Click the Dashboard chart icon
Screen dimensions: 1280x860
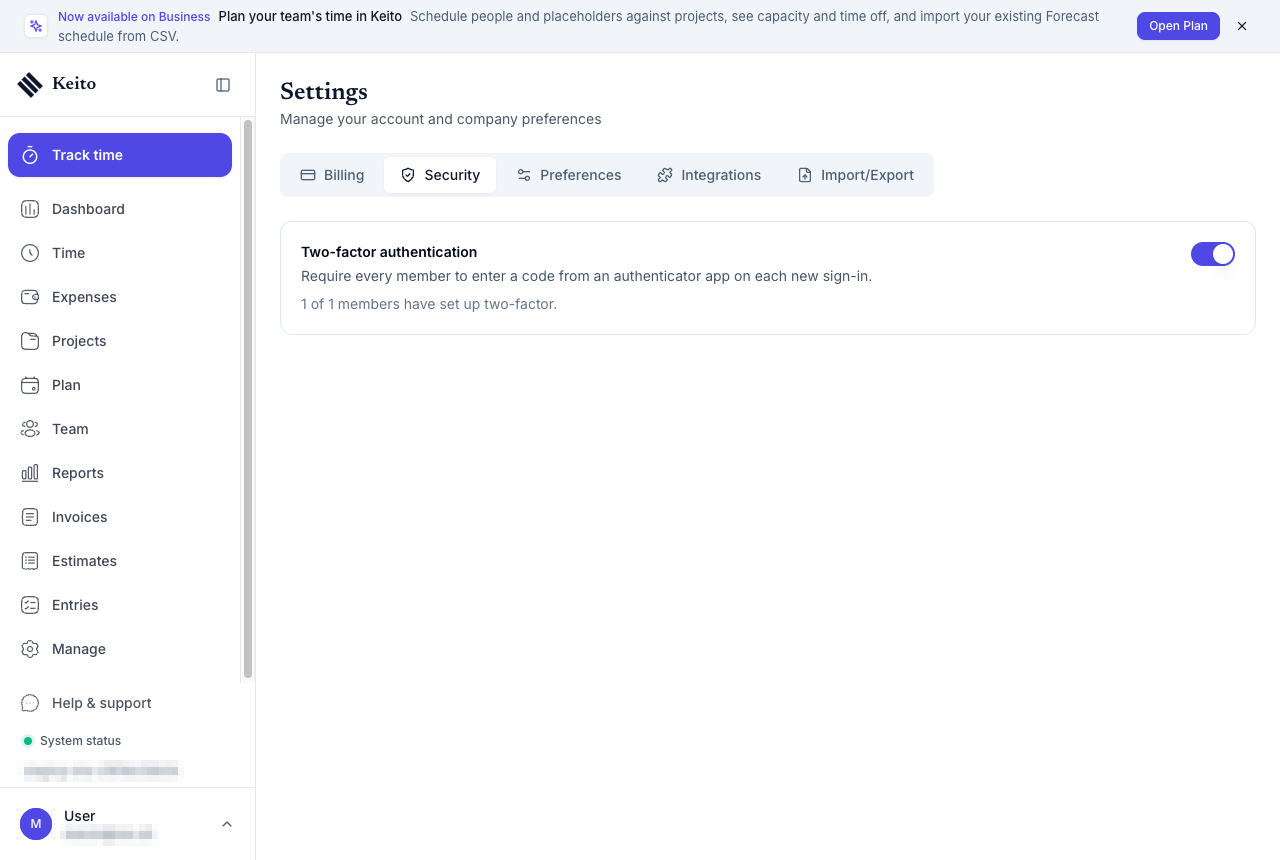tap(30, 209)
